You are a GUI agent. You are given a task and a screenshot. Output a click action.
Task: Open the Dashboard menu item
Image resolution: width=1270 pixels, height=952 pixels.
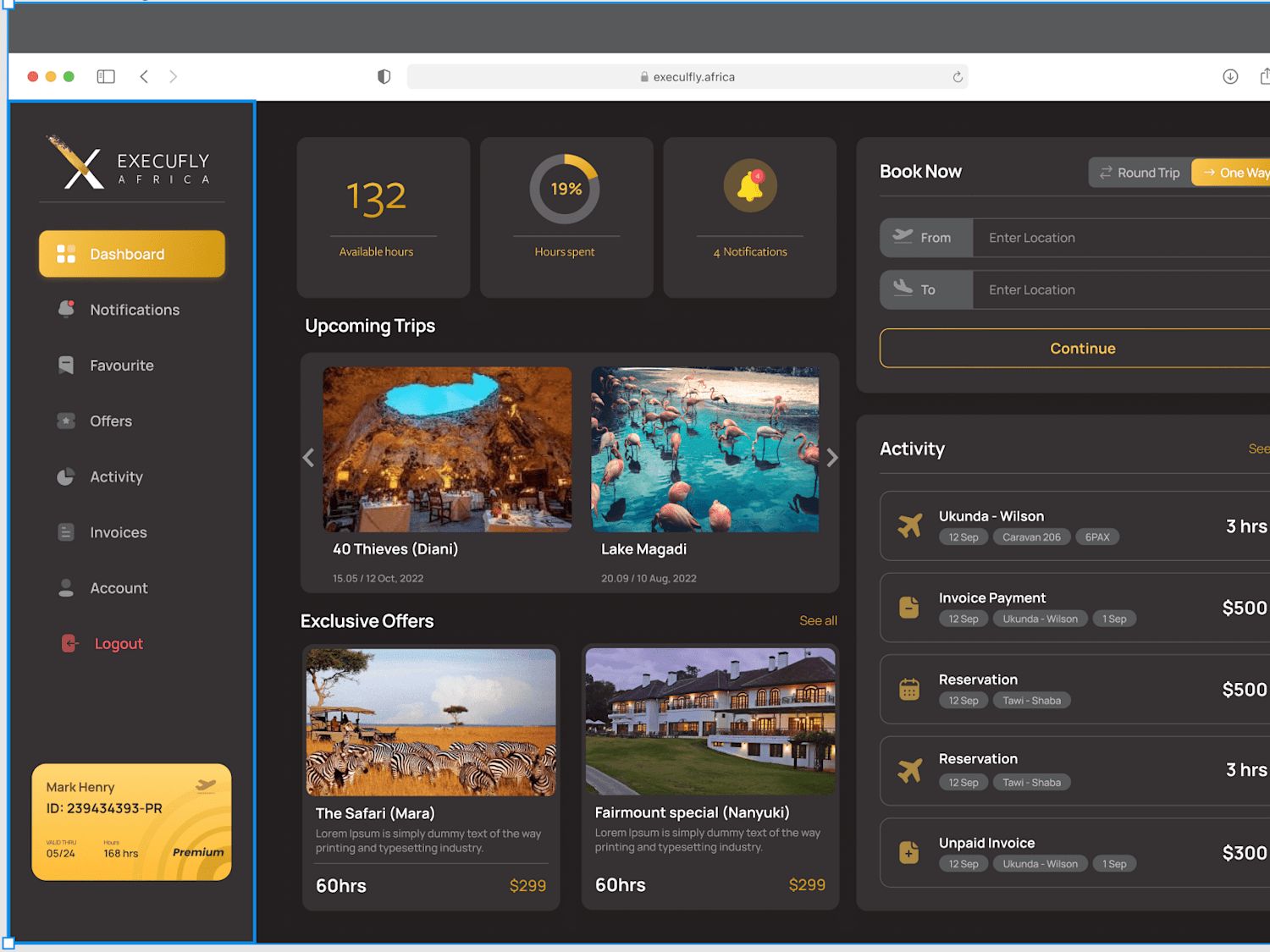point(132,254)
